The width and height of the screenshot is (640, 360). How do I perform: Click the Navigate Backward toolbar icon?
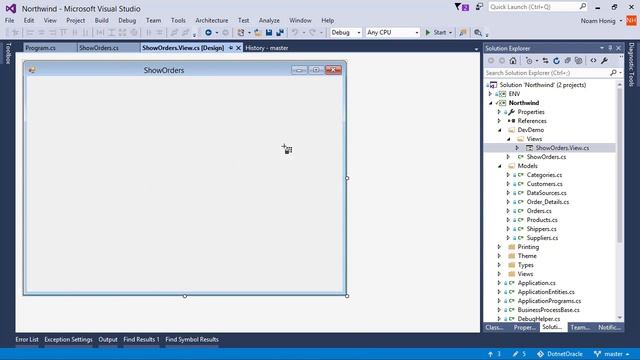pos(208,32)
